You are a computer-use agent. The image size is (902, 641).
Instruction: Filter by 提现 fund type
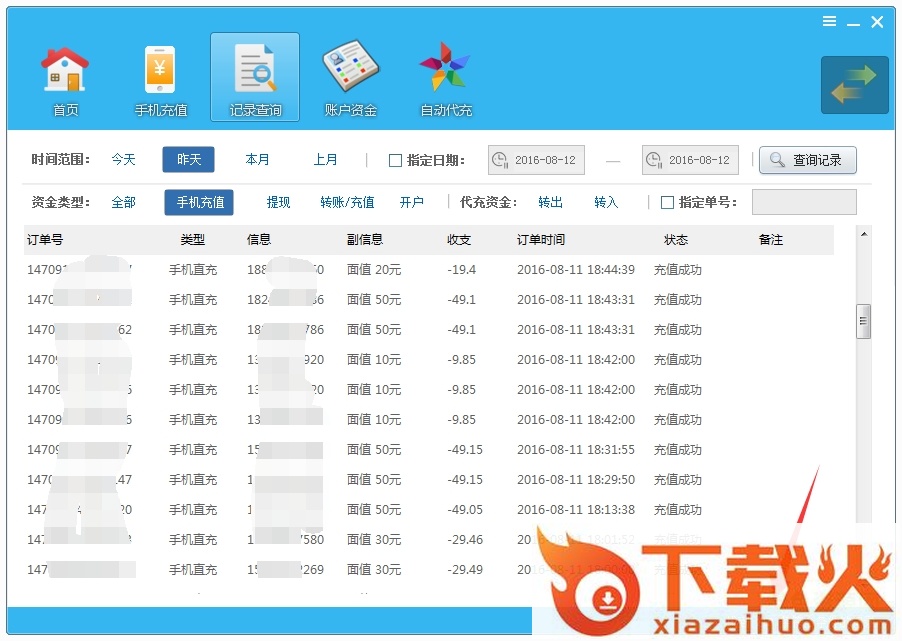tap(278, 202)
